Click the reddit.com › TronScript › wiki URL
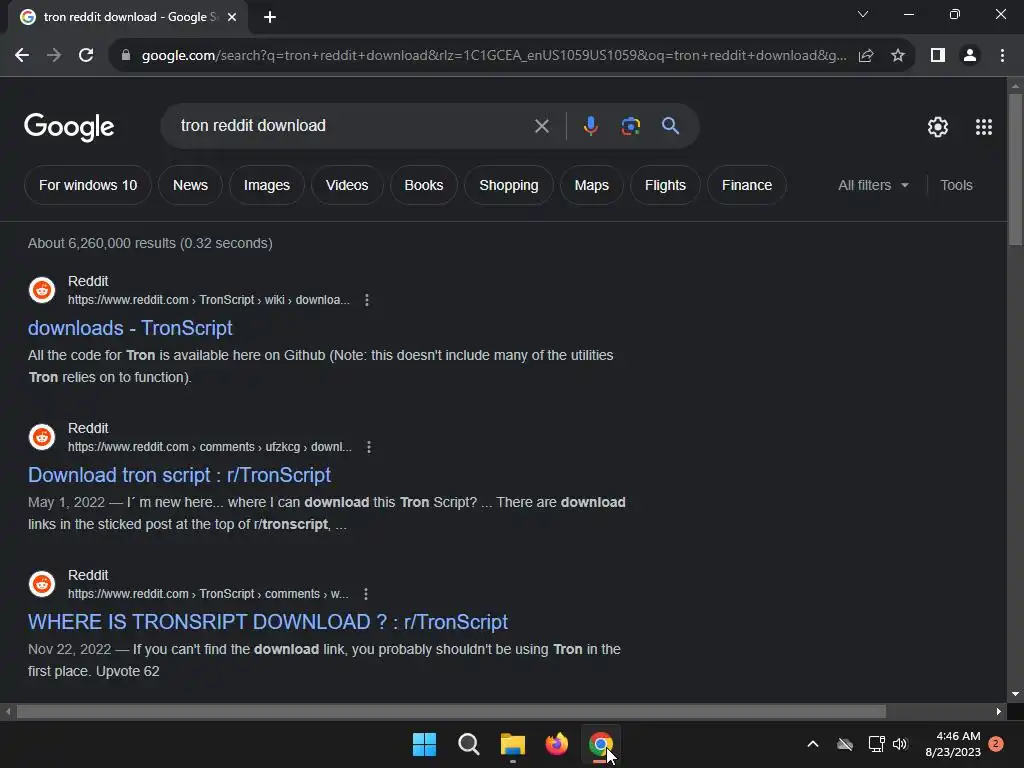The width and height of the screenshot is (1024, 768). point(209,300)
